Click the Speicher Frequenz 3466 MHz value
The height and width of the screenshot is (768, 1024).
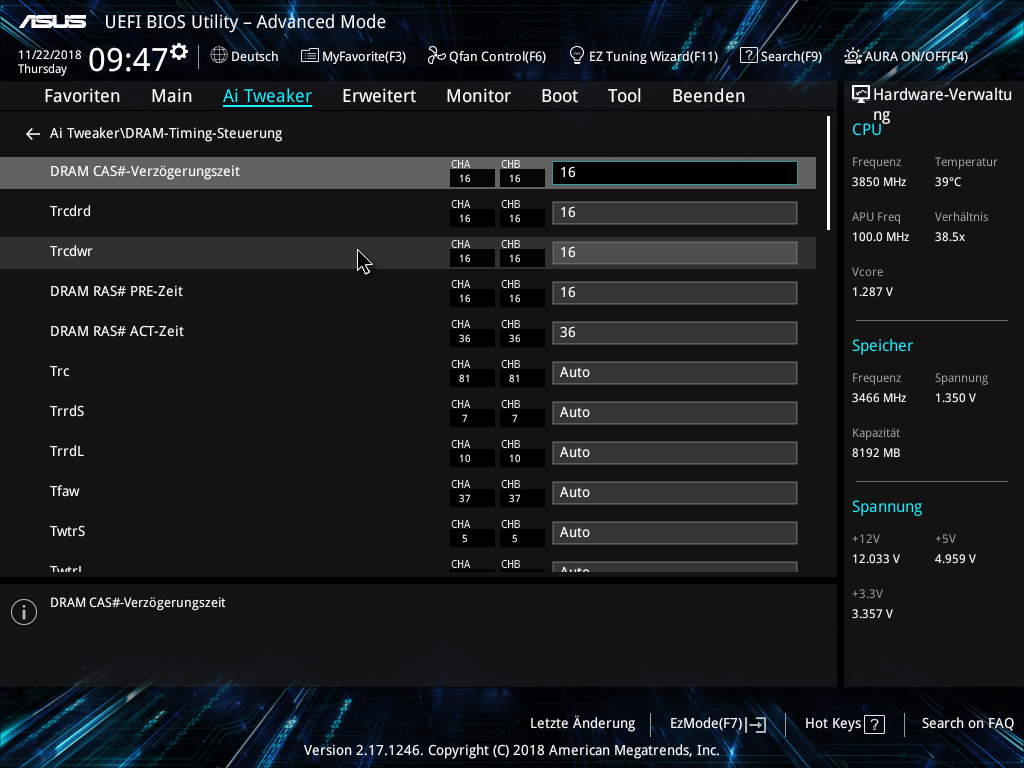pyautogui.click(x=879, y=398)
